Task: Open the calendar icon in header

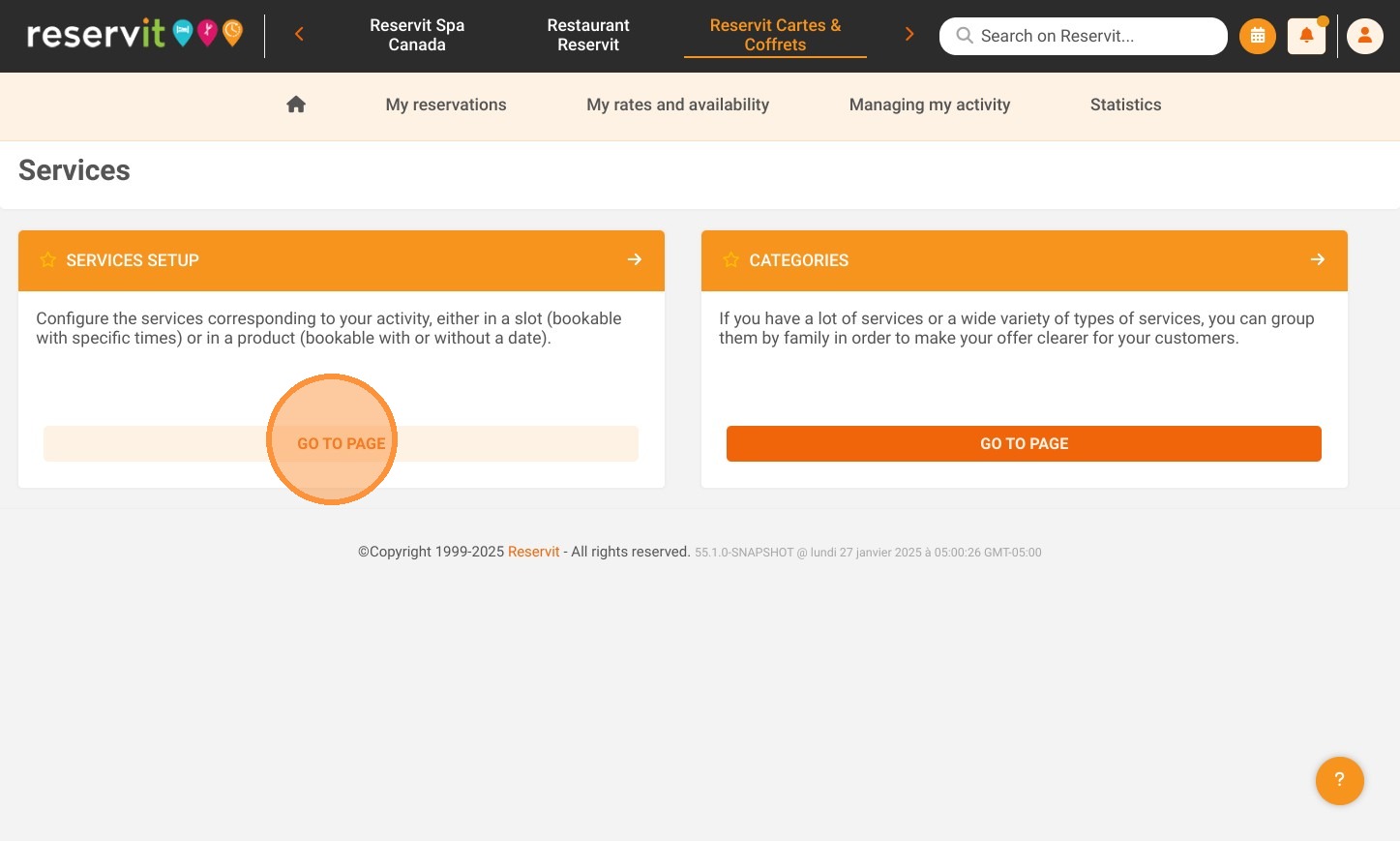Action: (x=1258, y=36)
